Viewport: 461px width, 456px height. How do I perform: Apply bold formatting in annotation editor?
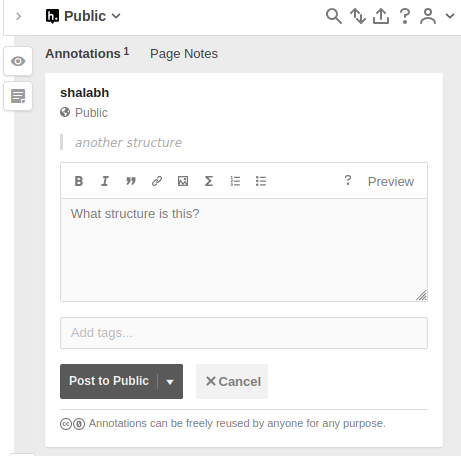tap(79, 181)
